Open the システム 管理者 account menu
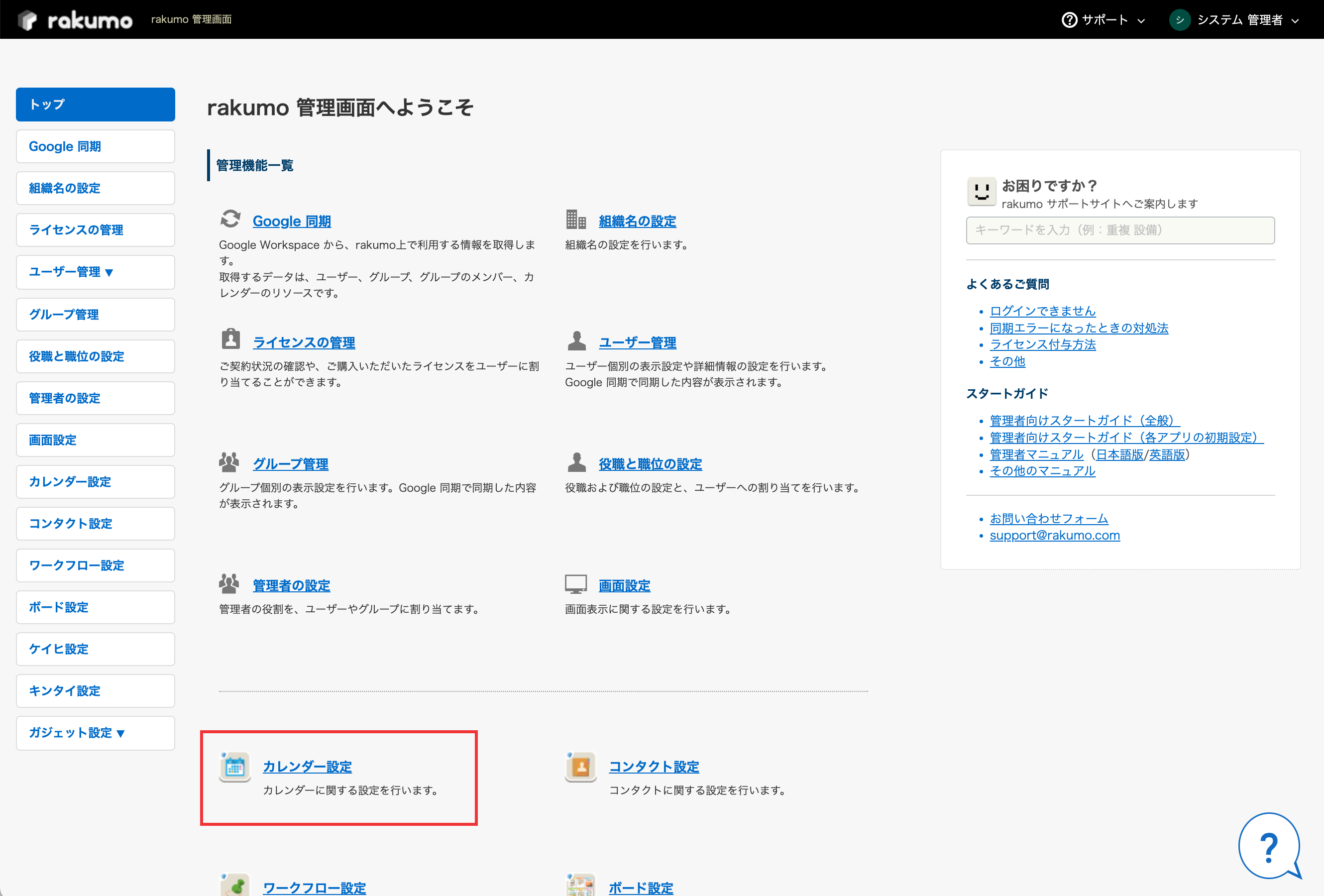The image size is (1324, 896). tap(1234, 20)
